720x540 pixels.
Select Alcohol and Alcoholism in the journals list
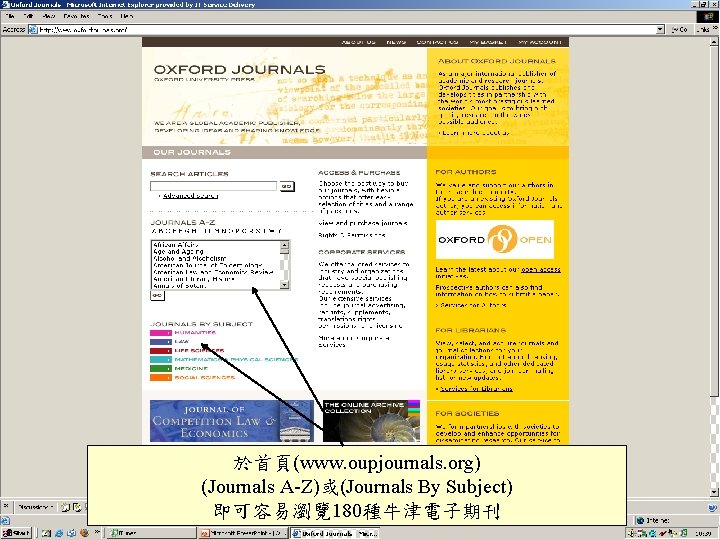pyautogui.click(x=189, y=259)
